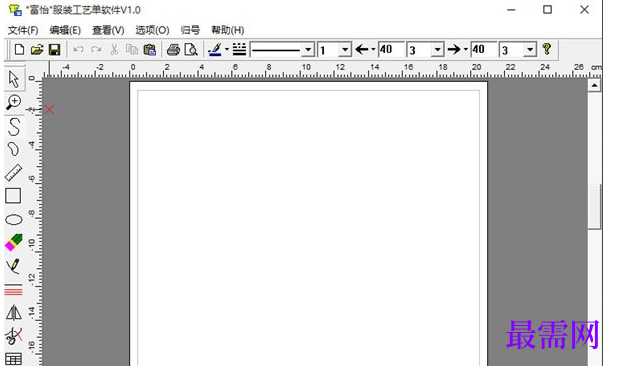
Task: Select the S-curve drawing tool
Action: (13, 126)
